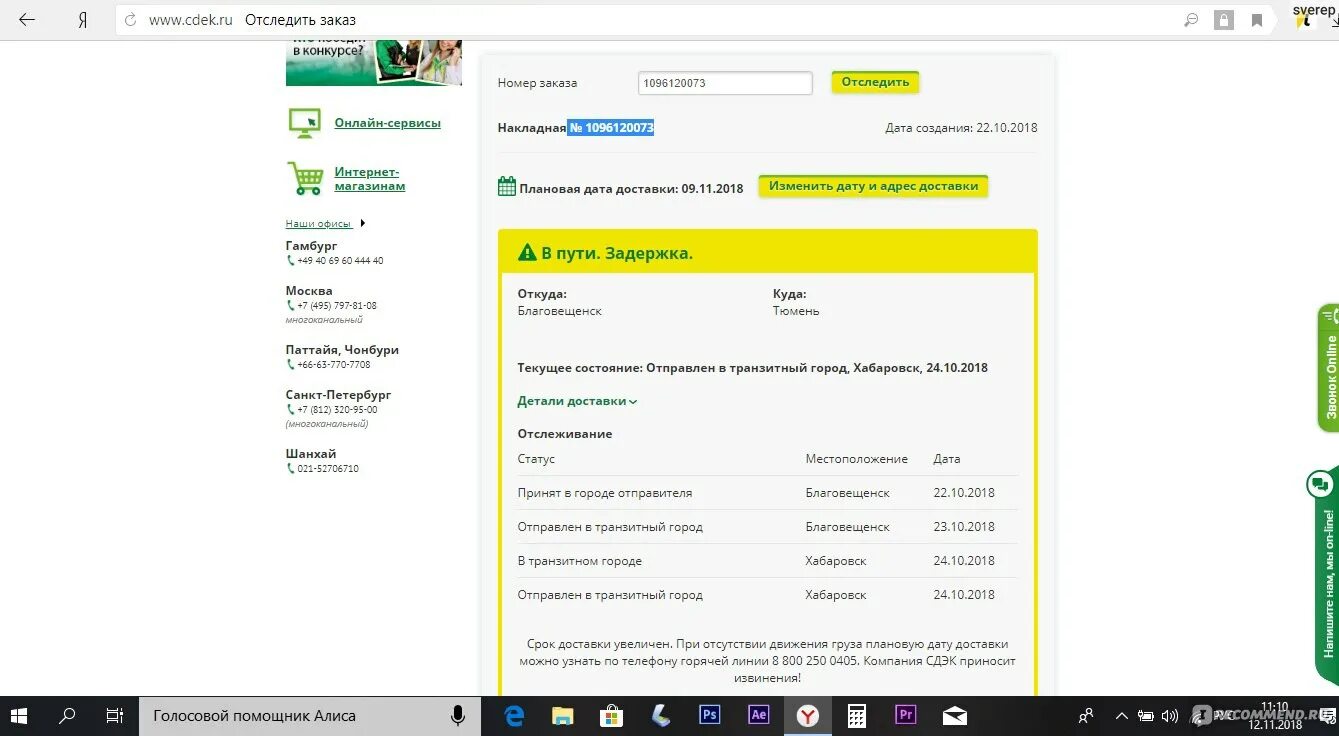
Task: Click the В транзитном городе status row
Action: [x=768, y=561]
